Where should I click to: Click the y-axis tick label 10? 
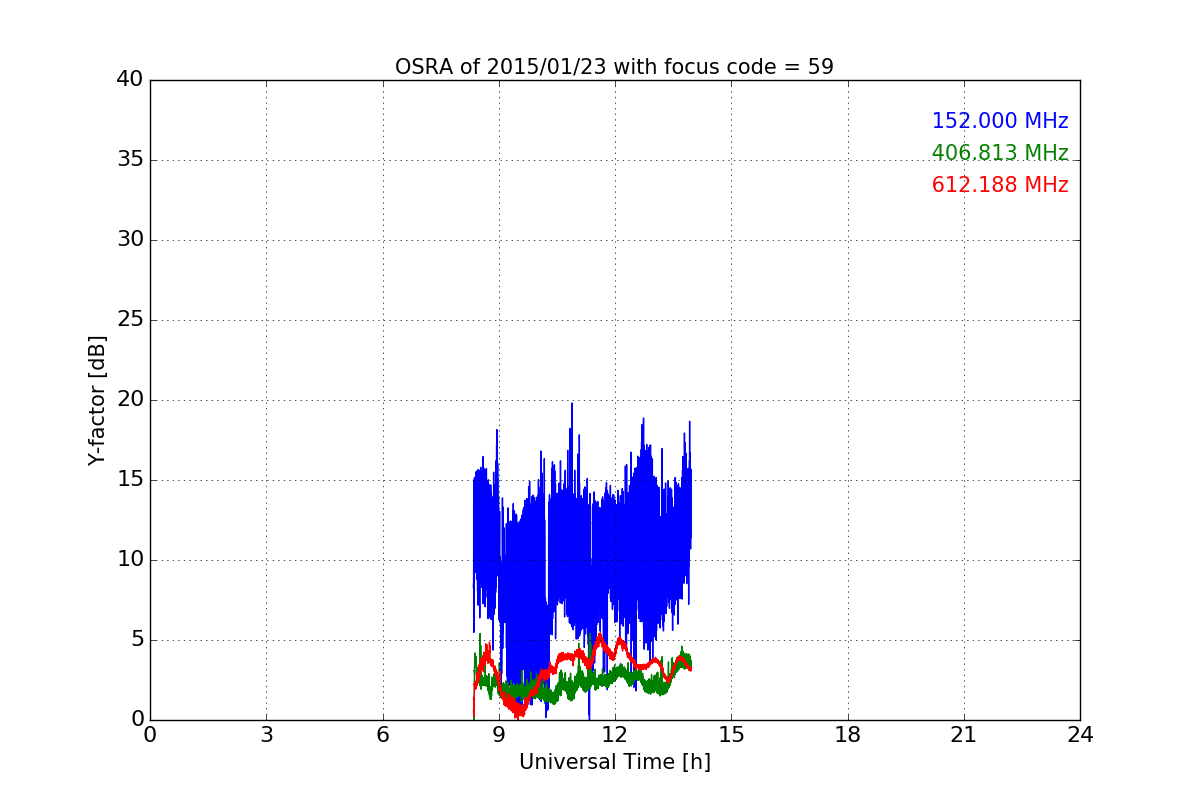[130, 560]
